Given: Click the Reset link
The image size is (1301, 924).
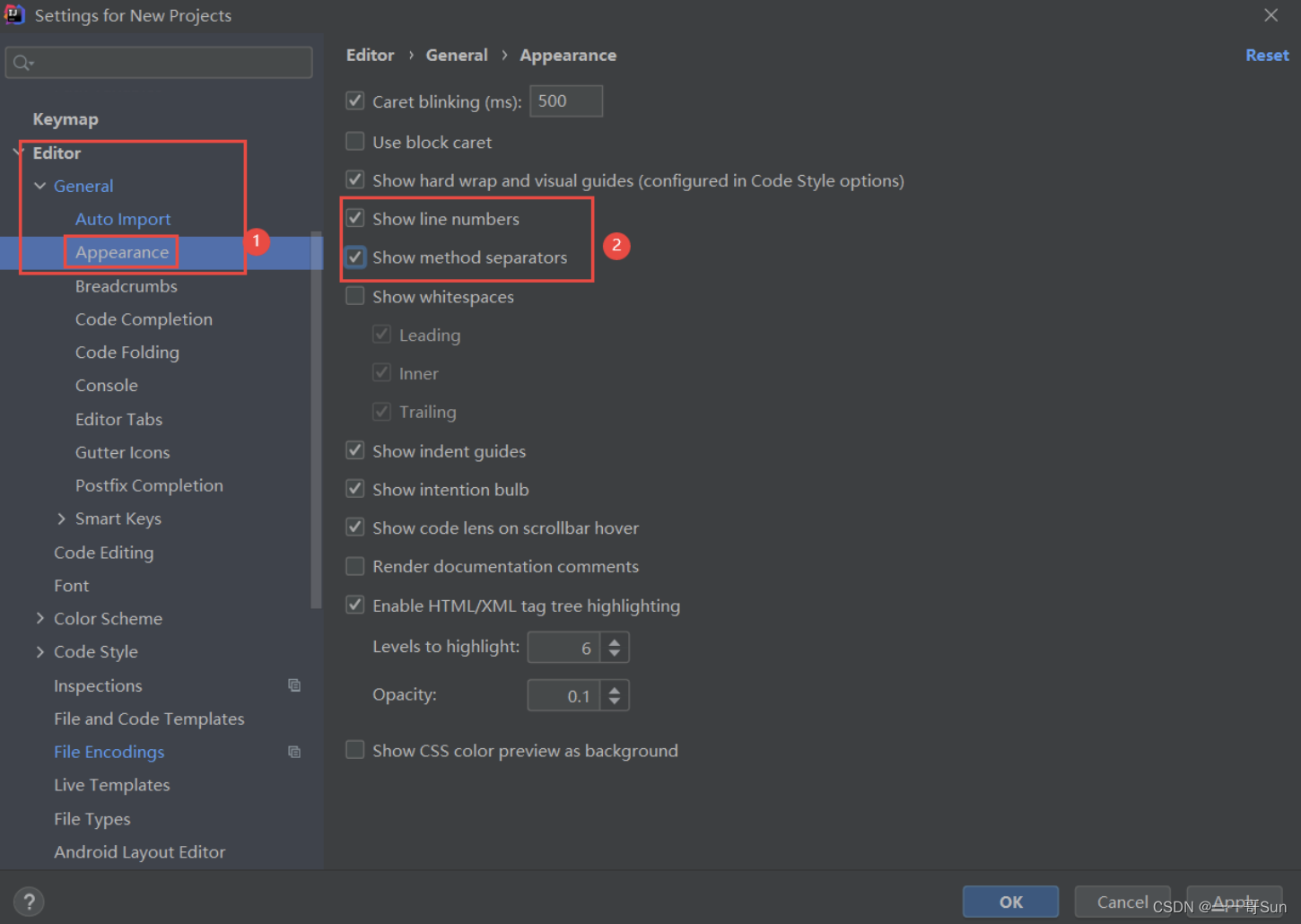Looking at the screenshot, I should tap(1267, 56).
